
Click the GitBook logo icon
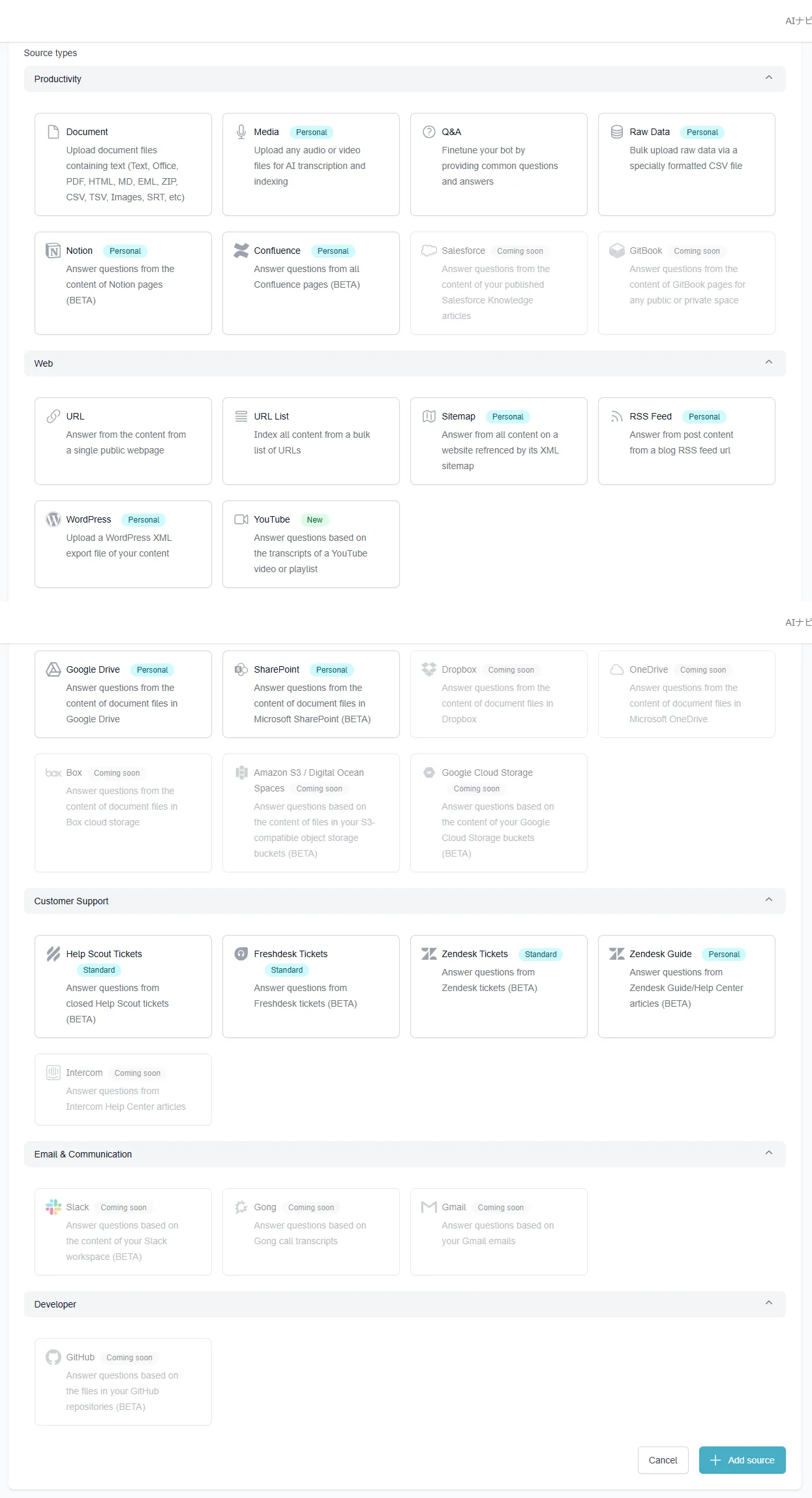tap(617, 251)
